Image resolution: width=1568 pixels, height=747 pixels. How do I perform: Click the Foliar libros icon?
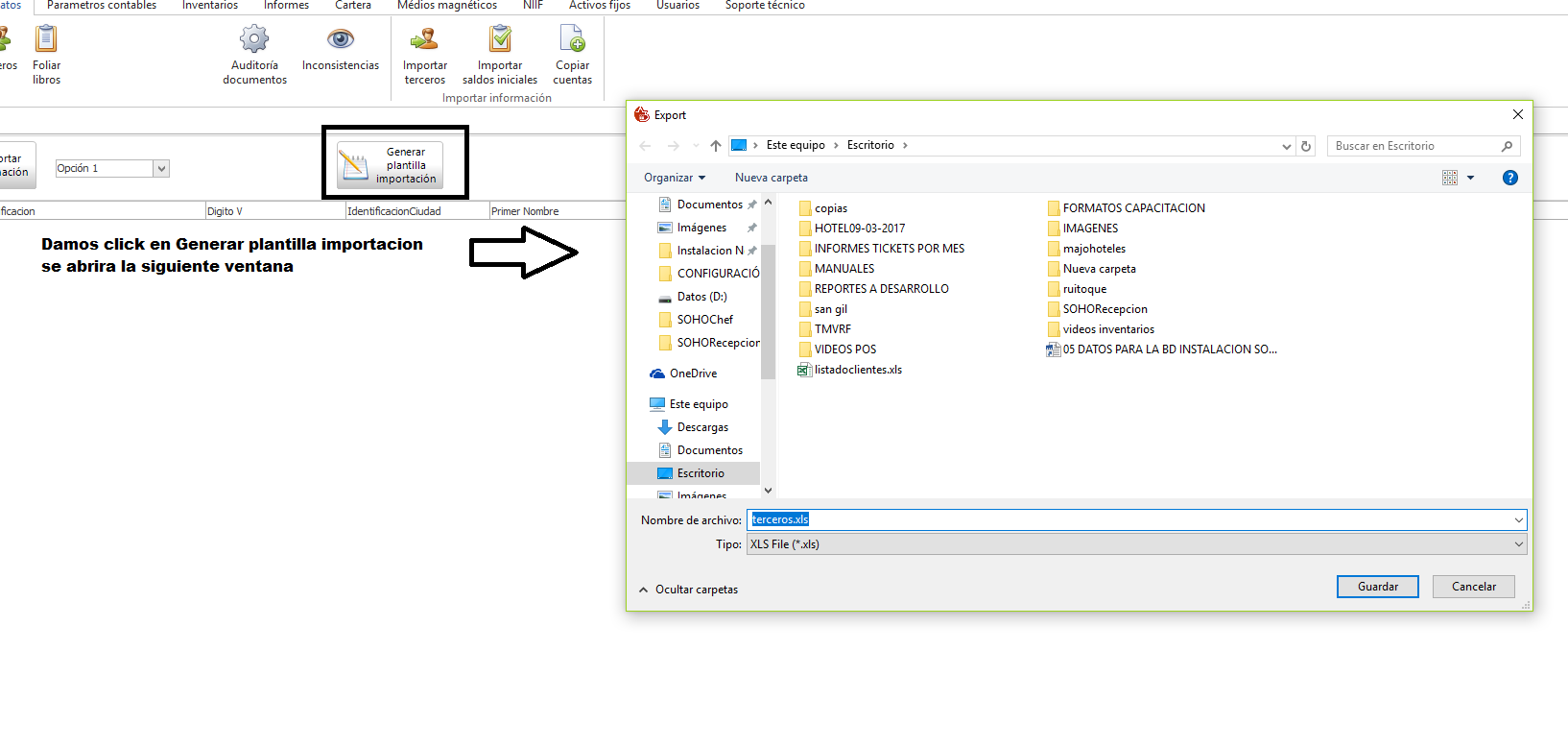[46, 39]
